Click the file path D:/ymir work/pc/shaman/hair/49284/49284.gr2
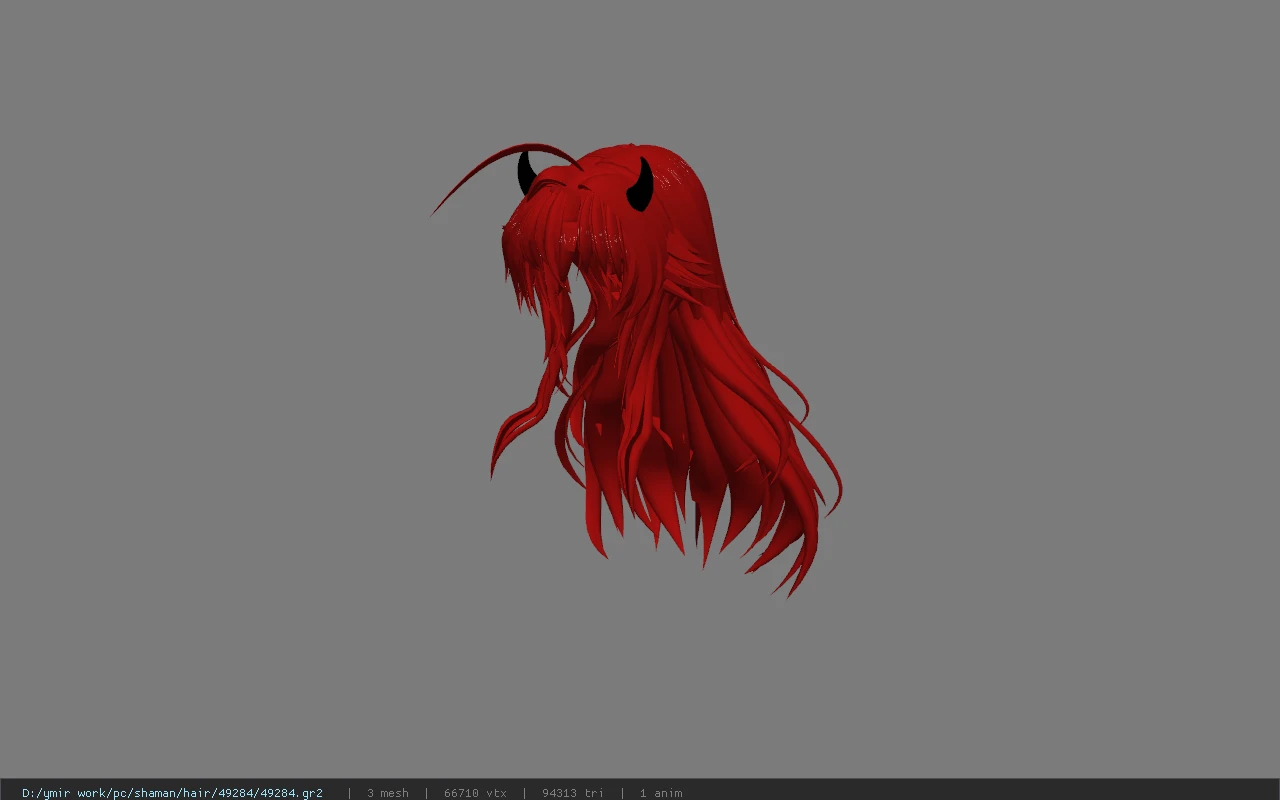1280x800 pixels. (x=172, y=793)
